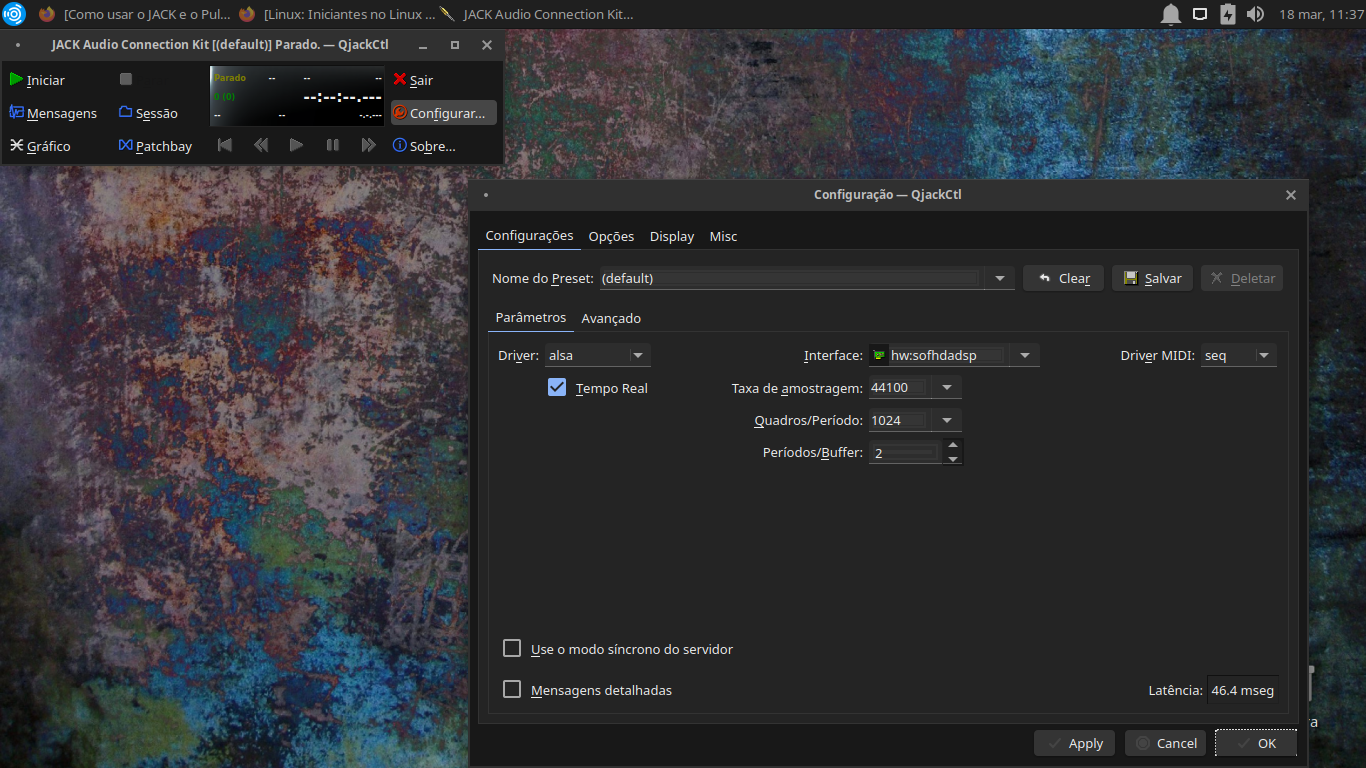Select the Avançado sub-tab

click(611, 318)
